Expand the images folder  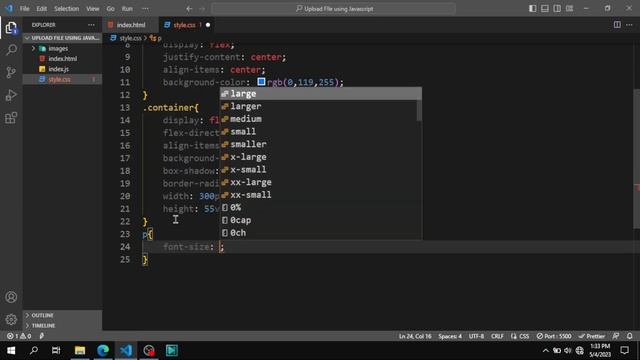[58, 49]
